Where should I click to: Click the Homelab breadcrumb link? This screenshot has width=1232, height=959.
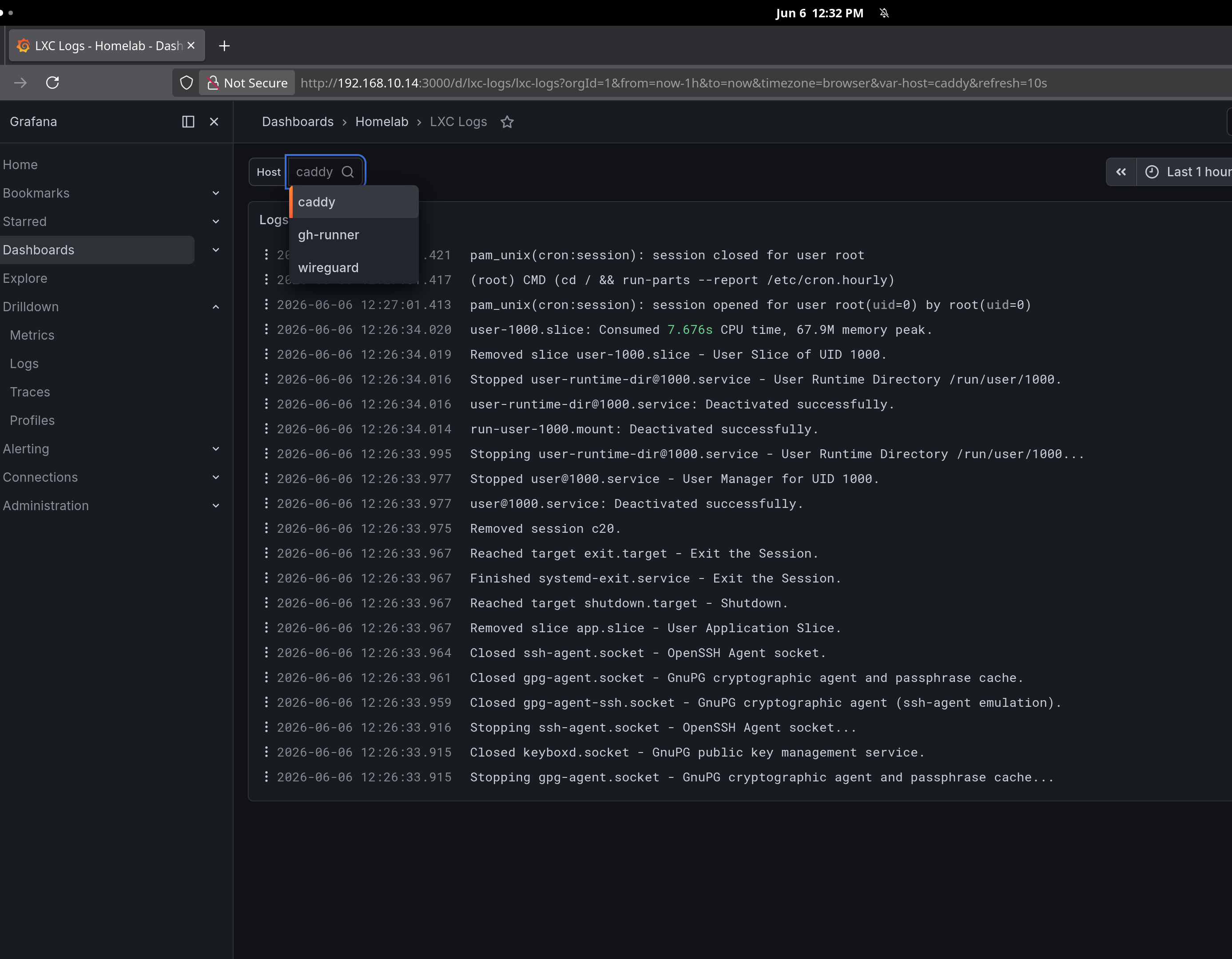pyautogui.click(x=382, y=122)
